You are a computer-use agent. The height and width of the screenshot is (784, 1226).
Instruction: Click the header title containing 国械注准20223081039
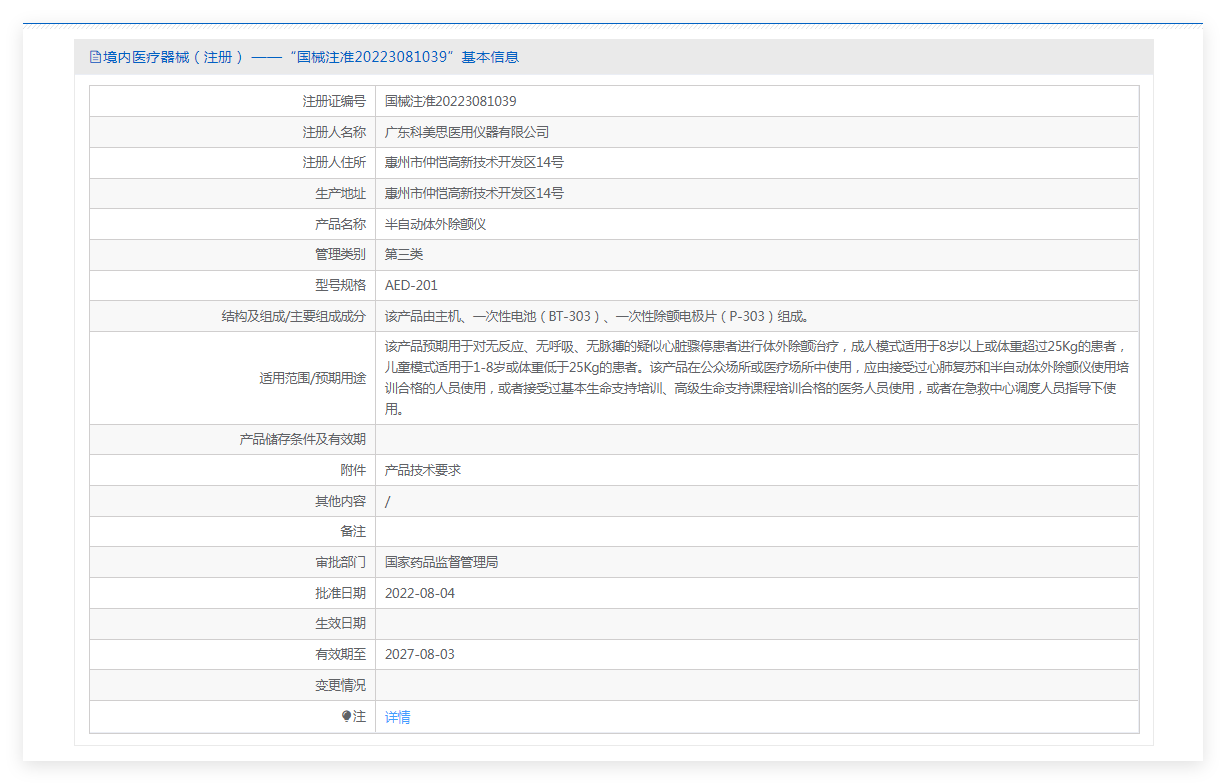311,57
